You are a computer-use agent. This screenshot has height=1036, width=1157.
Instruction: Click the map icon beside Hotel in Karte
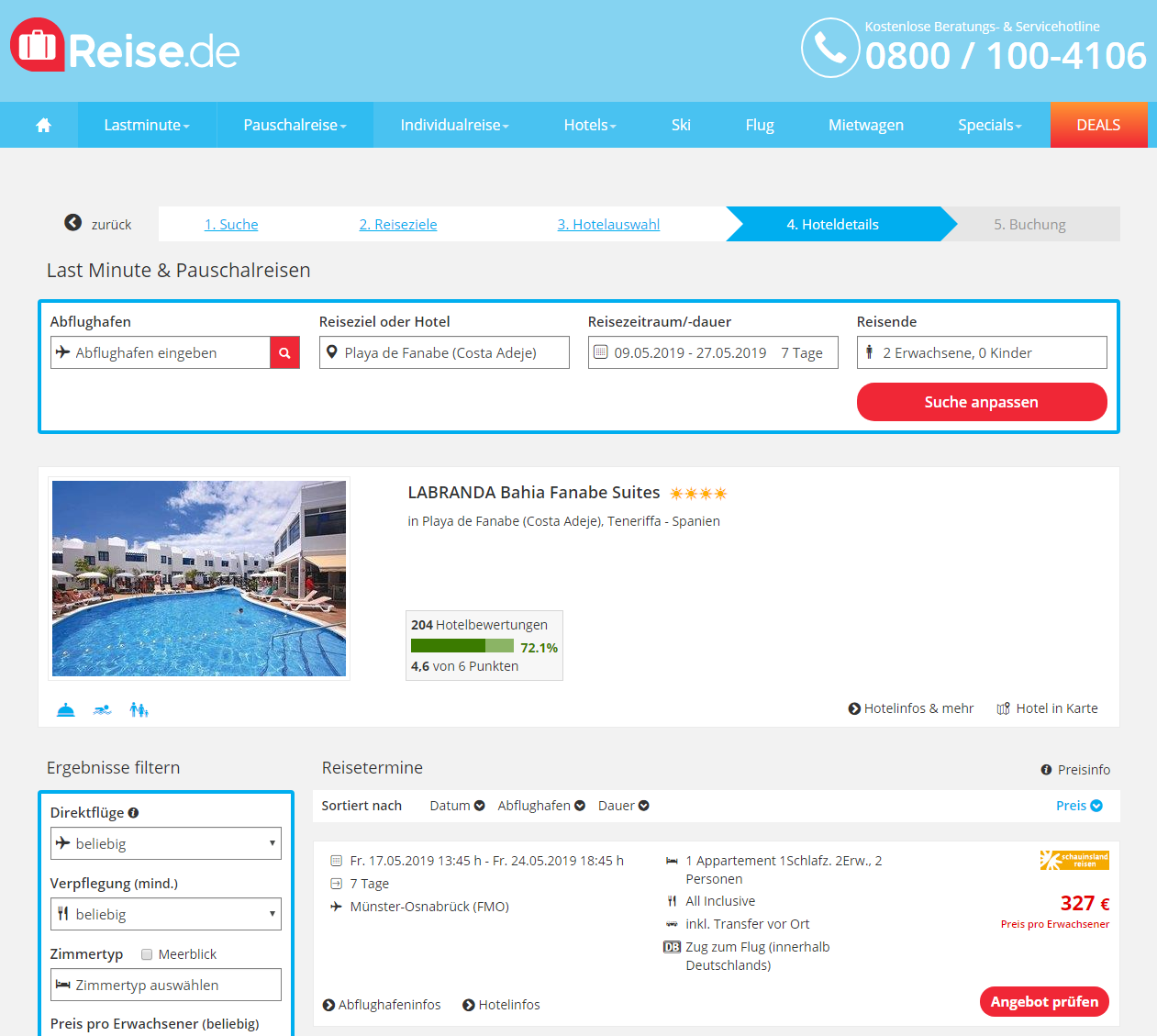pyautogui.click(x=1004, y=708)
